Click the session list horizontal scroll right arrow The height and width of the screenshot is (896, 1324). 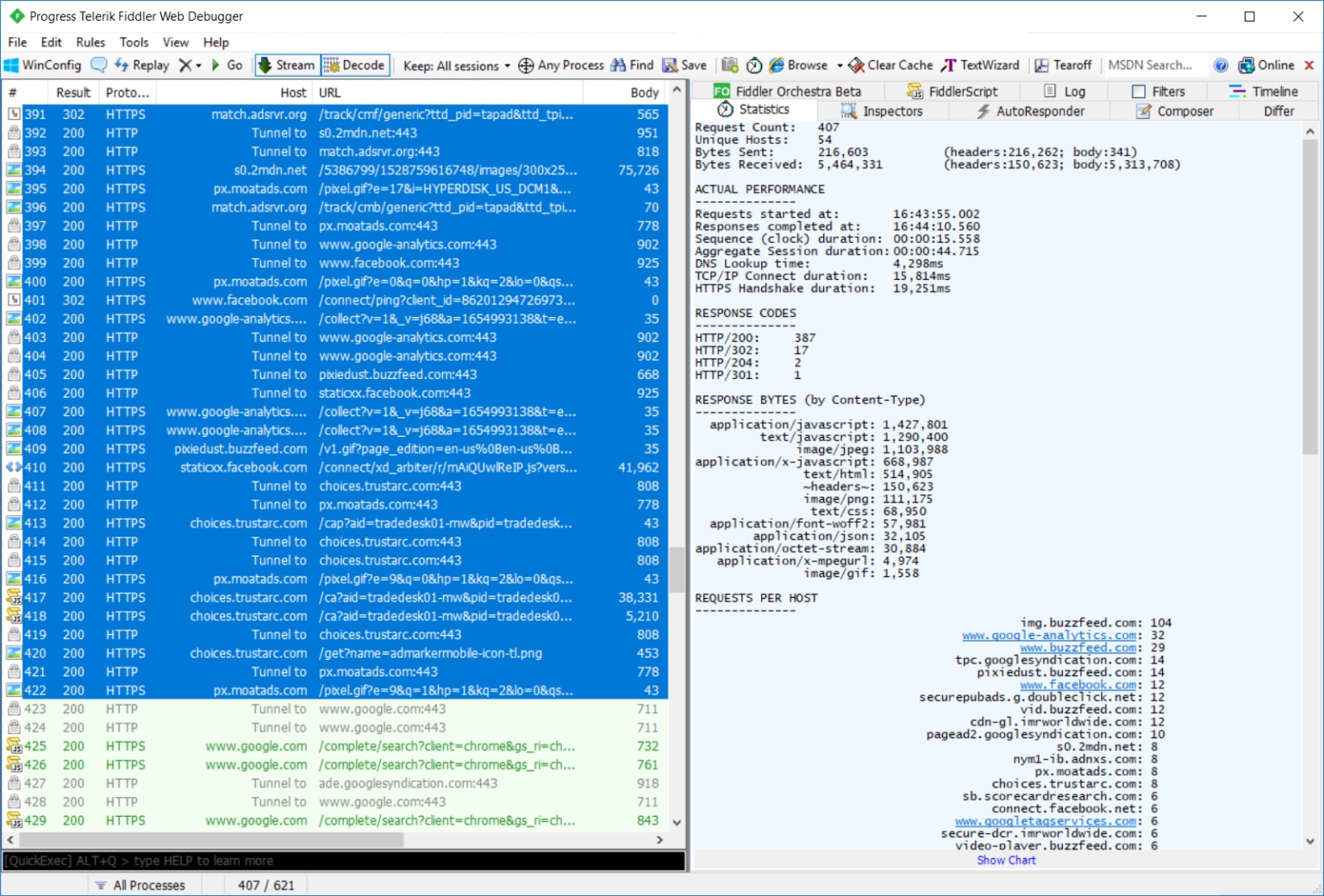pos(659,840)
